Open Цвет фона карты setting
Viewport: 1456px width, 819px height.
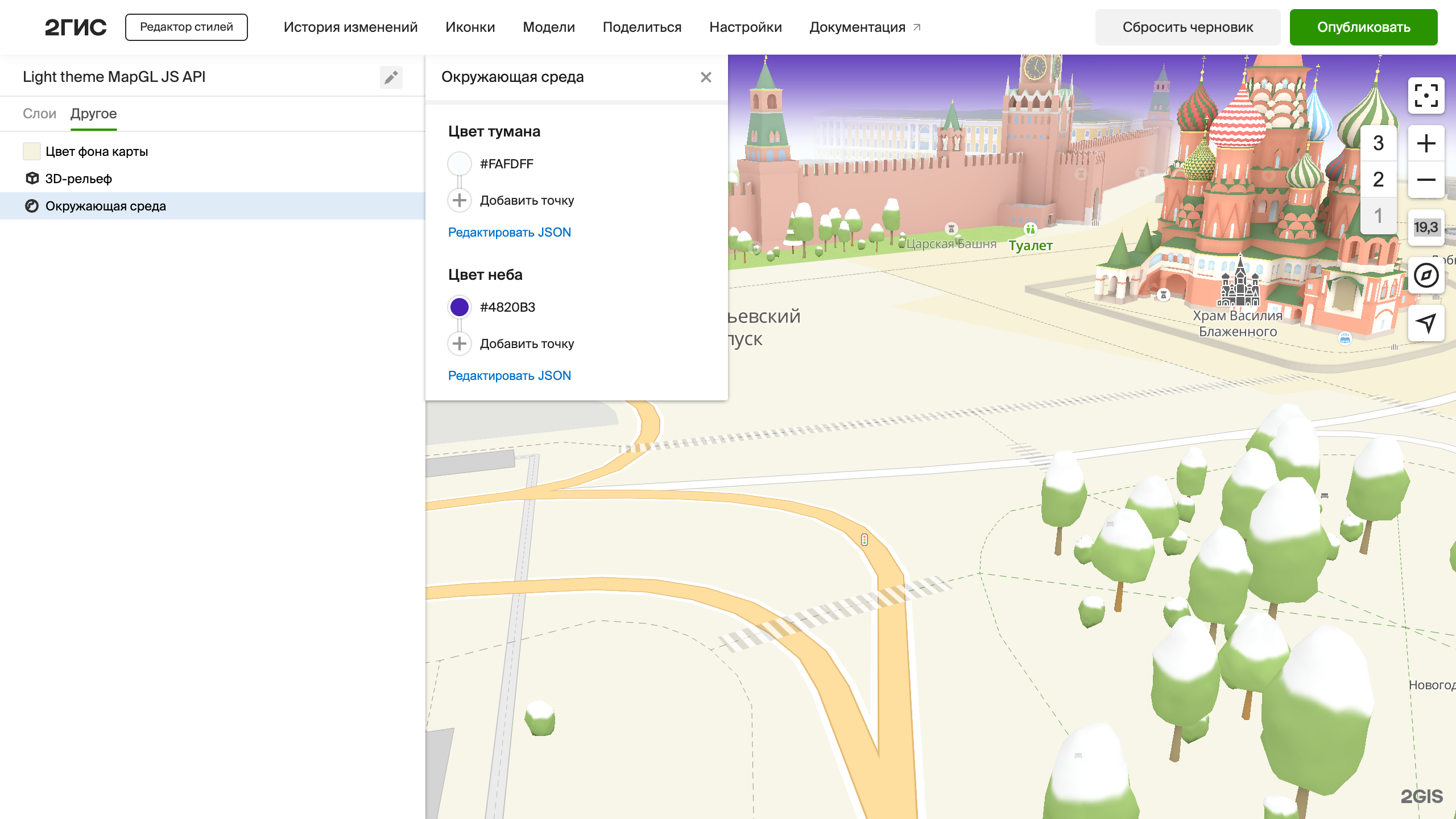click(x=97, y=151)
